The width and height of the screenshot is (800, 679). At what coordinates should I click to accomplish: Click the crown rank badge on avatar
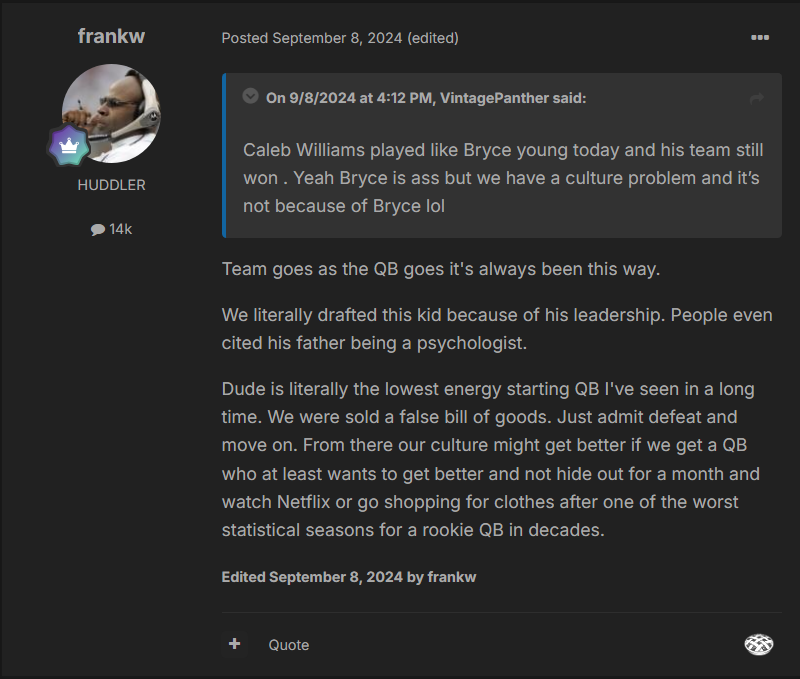[69, 145]
